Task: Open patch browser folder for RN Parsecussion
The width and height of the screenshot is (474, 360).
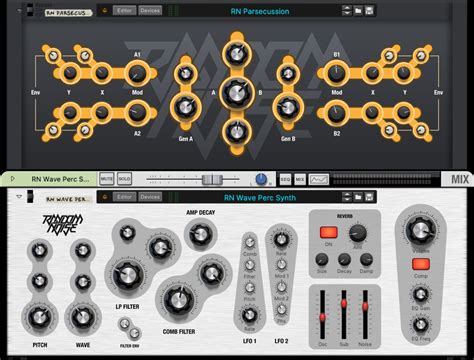Action: point(358,11)
